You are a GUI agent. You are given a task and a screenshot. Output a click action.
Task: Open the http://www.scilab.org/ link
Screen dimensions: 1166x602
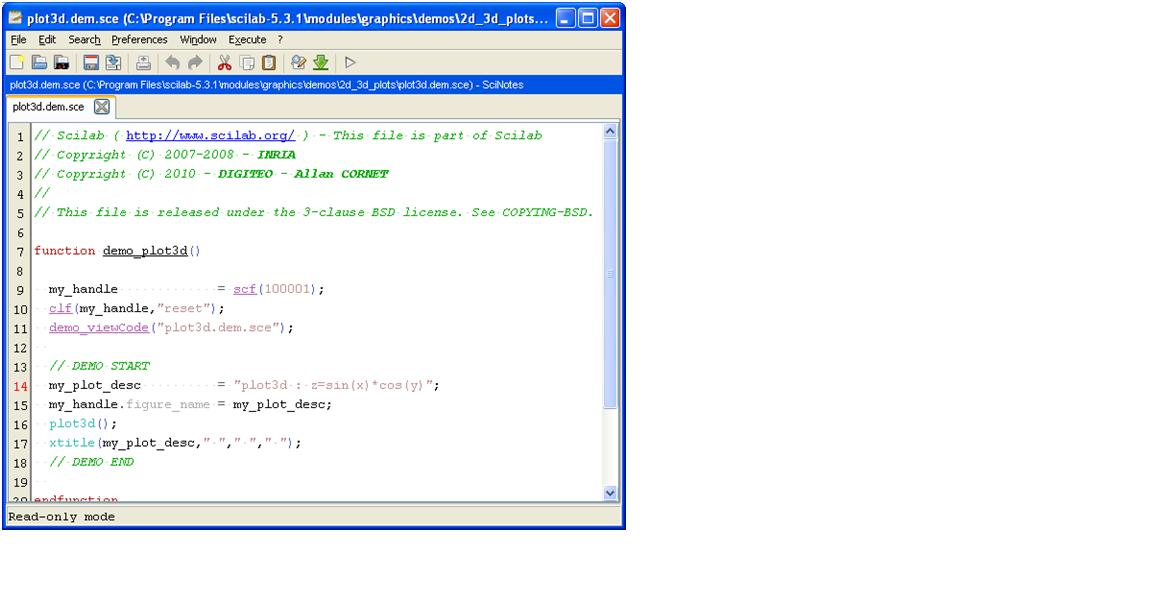click(x=210, y=136)
